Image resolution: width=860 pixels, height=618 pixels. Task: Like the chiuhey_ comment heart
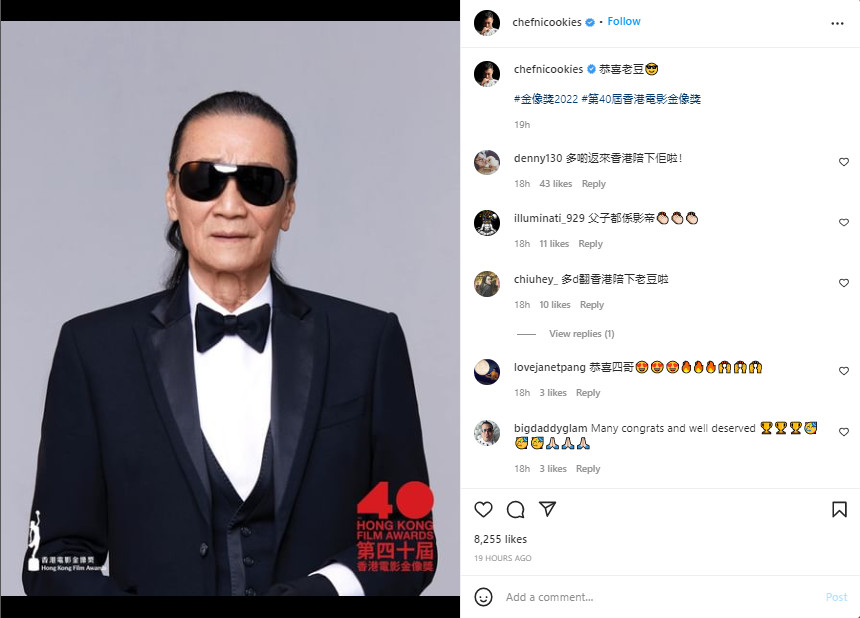[844, 283]
